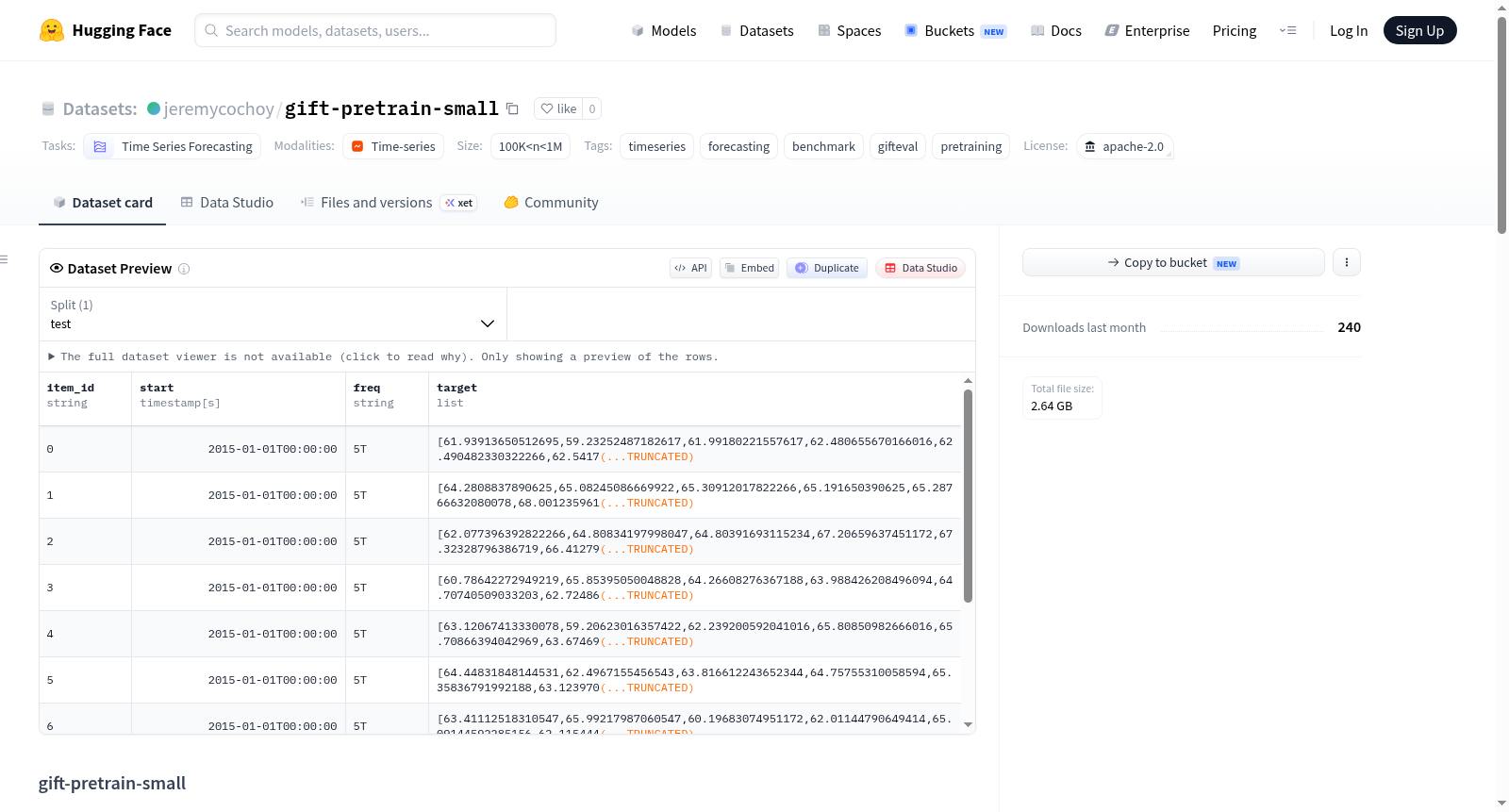Click the Datasets: breadcrumb label
1509x812 pixels.
click(100, 108)
